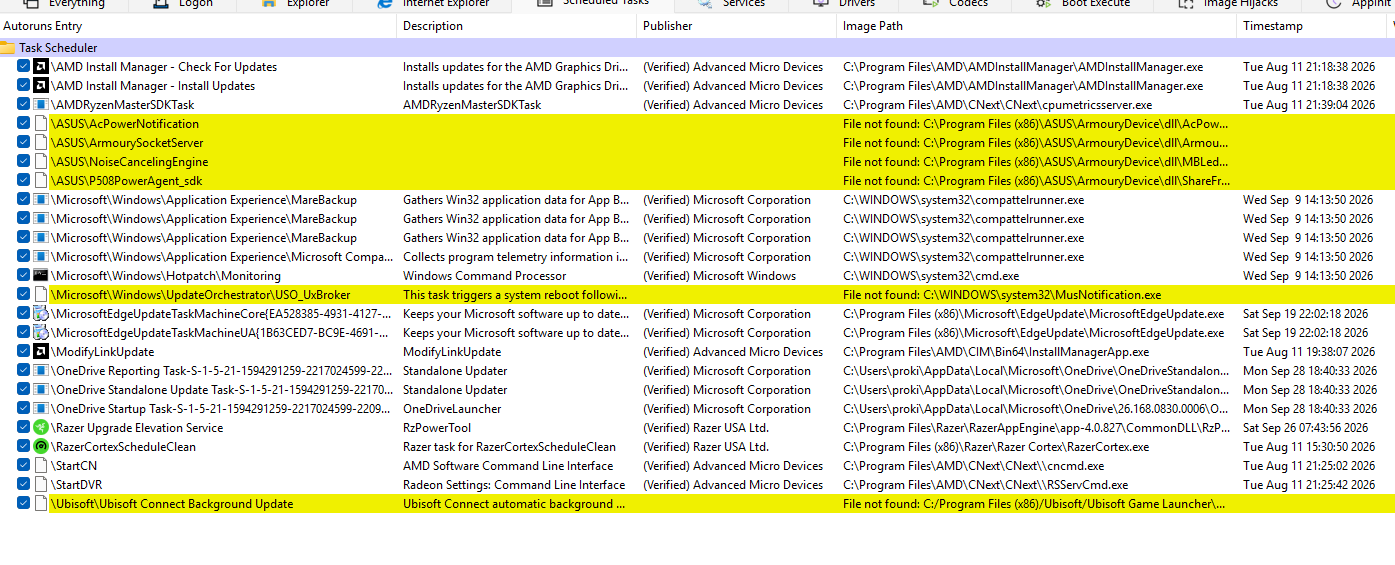The width and height of the screenshot is (1395, 565).
Task: Click the Edge update icon of MicrosoftEdgeUpdateTaskMachineUA
Action: coord(41,333)
